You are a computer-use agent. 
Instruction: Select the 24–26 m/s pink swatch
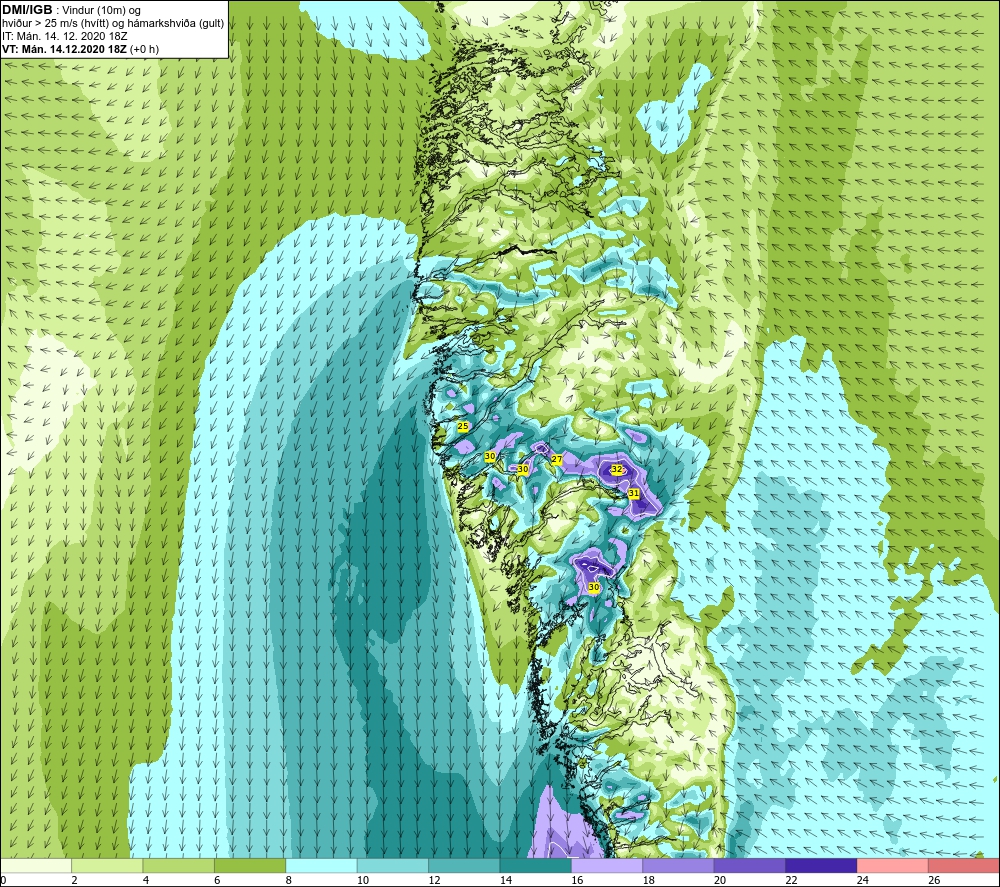click(893, 865)
